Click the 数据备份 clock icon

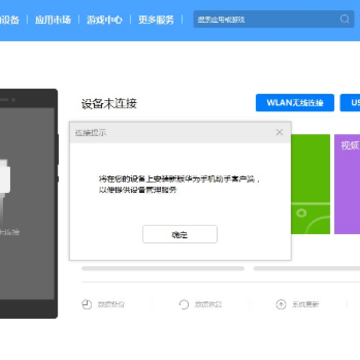tap(87, 304)
